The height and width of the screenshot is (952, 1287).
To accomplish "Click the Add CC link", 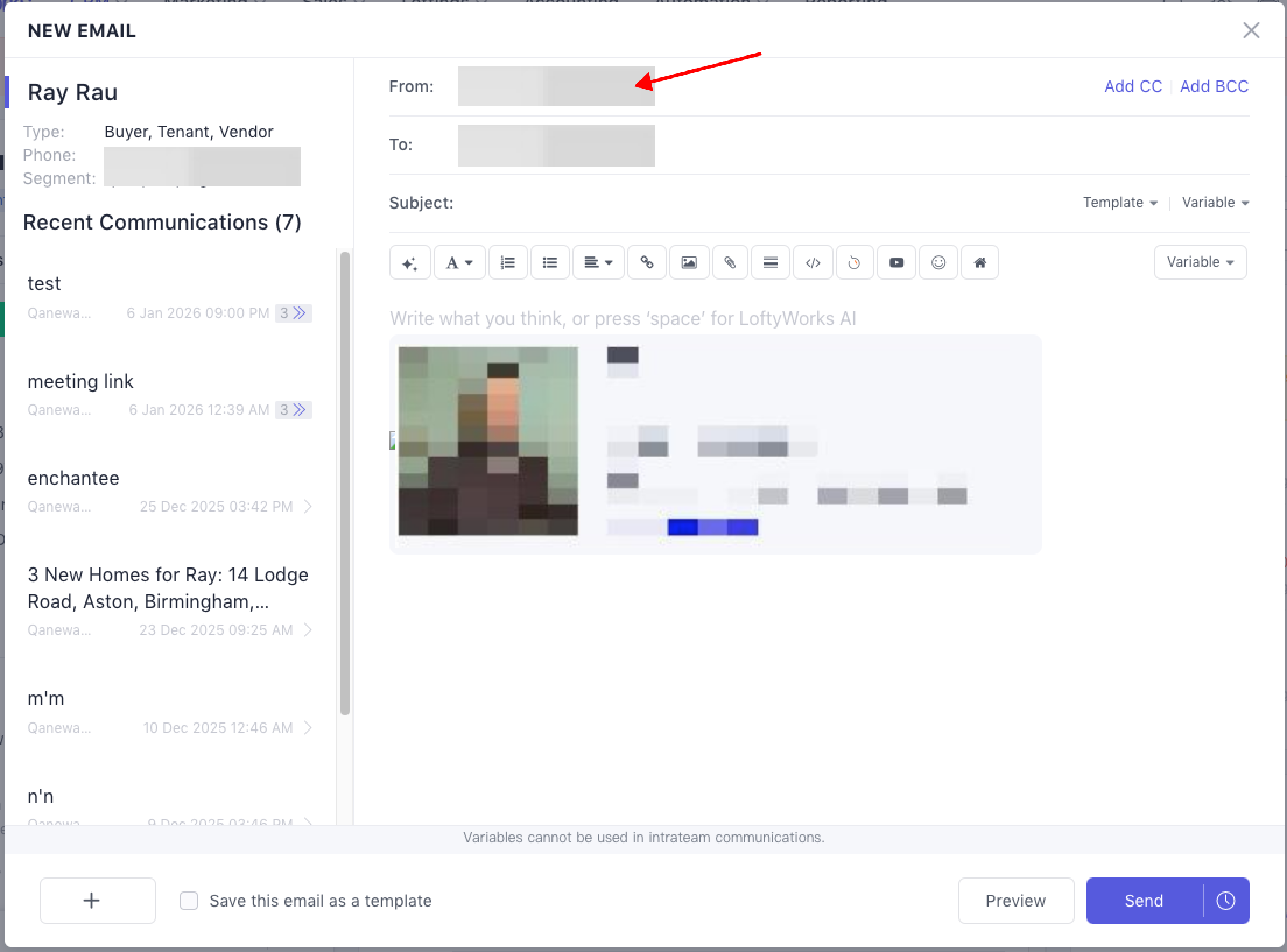I will (x=1133, y=86).
